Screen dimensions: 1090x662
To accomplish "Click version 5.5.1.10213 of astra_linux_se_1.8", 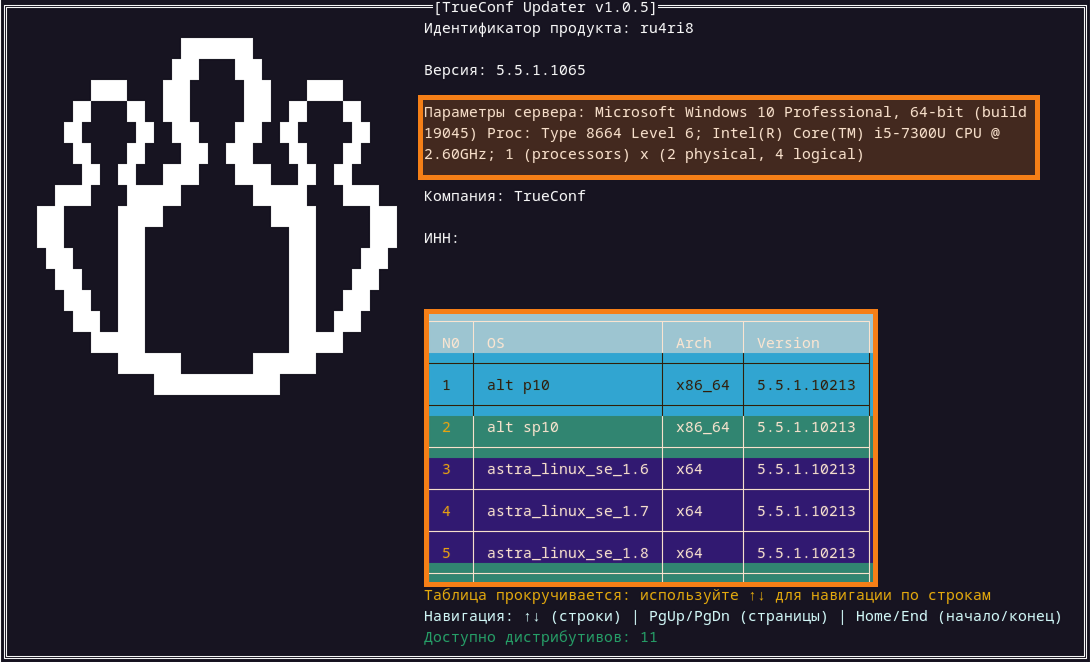I will [806, 553].
